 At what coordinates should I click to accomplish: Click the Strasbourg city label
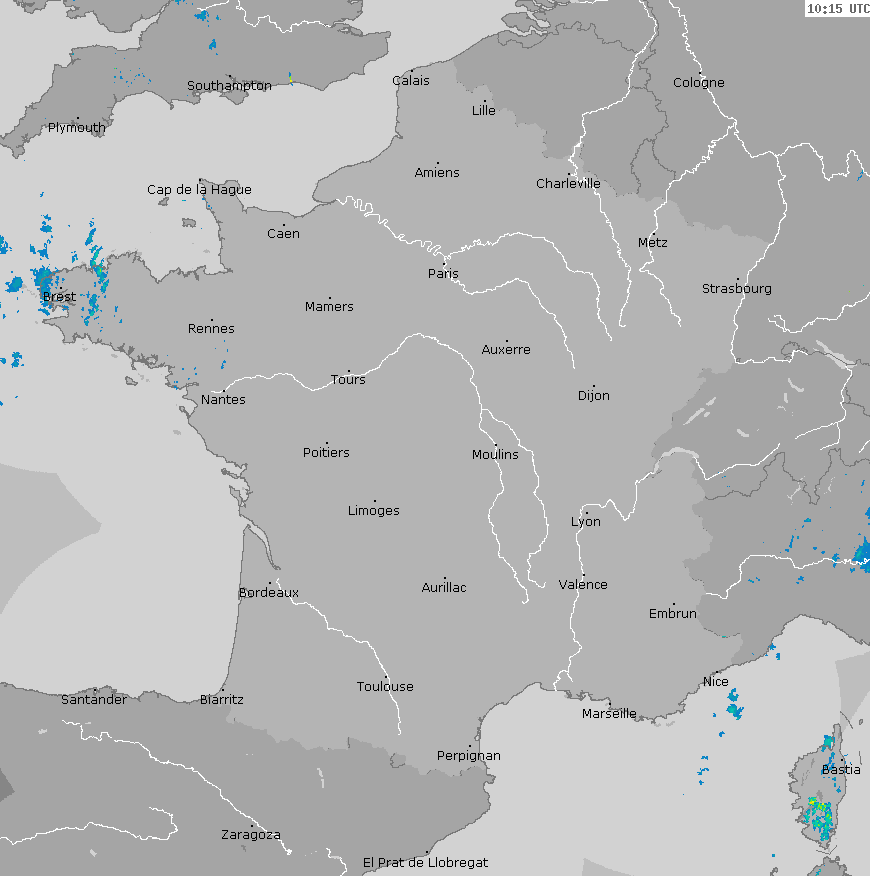[736, 289]
